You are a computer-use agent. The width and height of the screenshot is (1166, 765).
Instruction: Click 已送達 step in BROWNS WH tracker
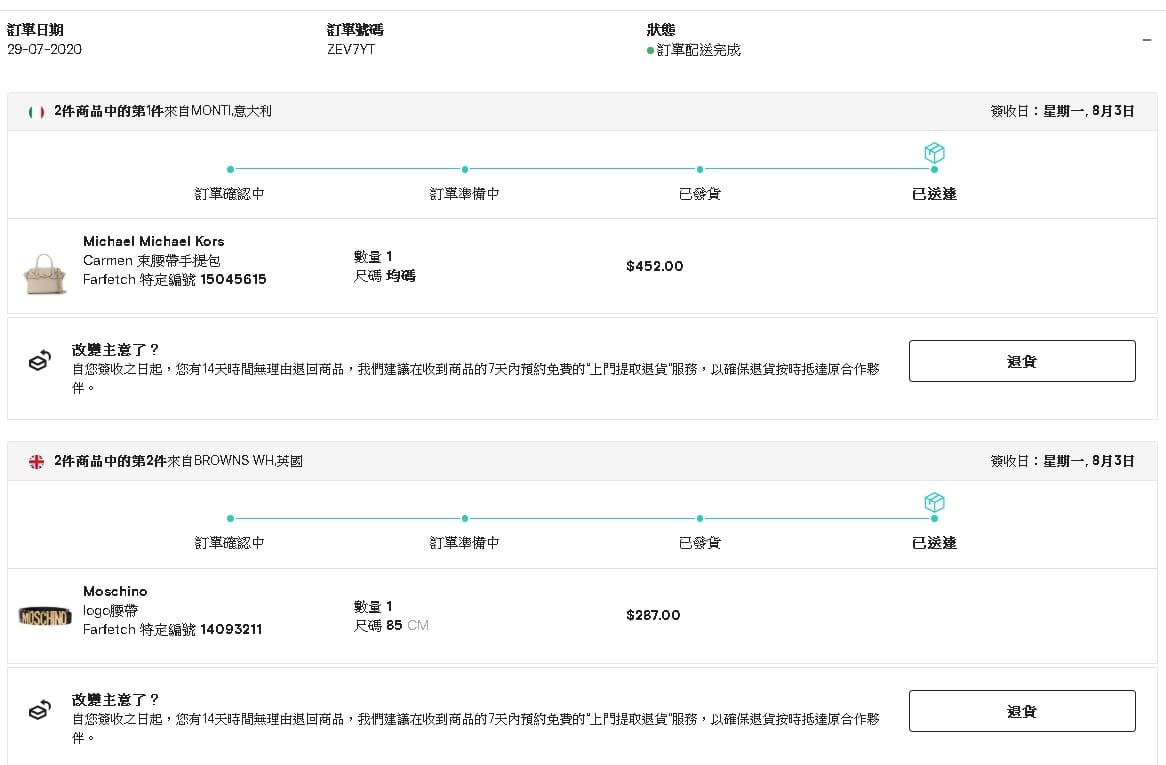tap(934, 543)
